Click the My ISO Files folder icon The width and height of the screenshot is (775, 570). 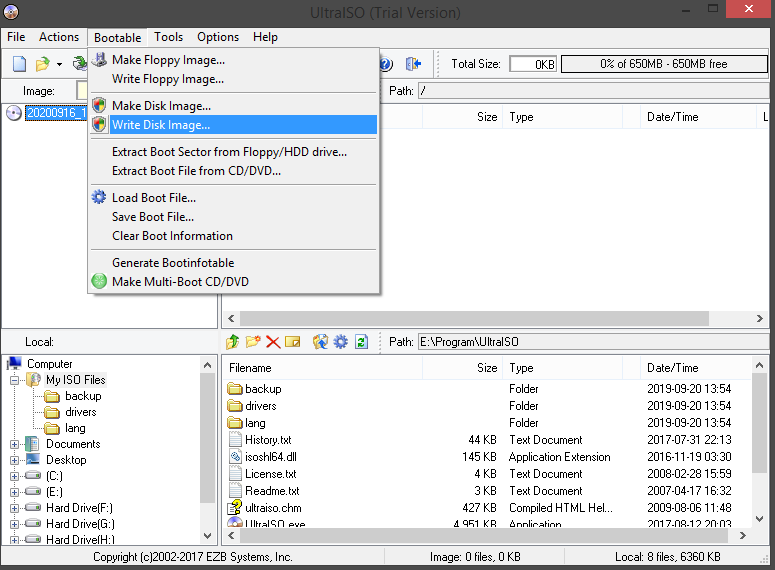tap(34, 380)
